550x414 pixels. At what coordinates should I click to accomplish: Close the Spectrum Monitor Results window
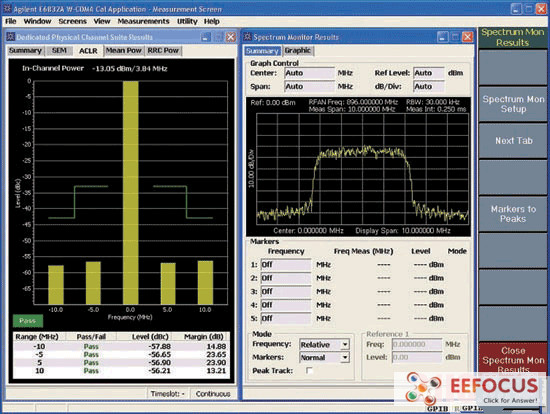pyautogui.click(x=467, y=37)
